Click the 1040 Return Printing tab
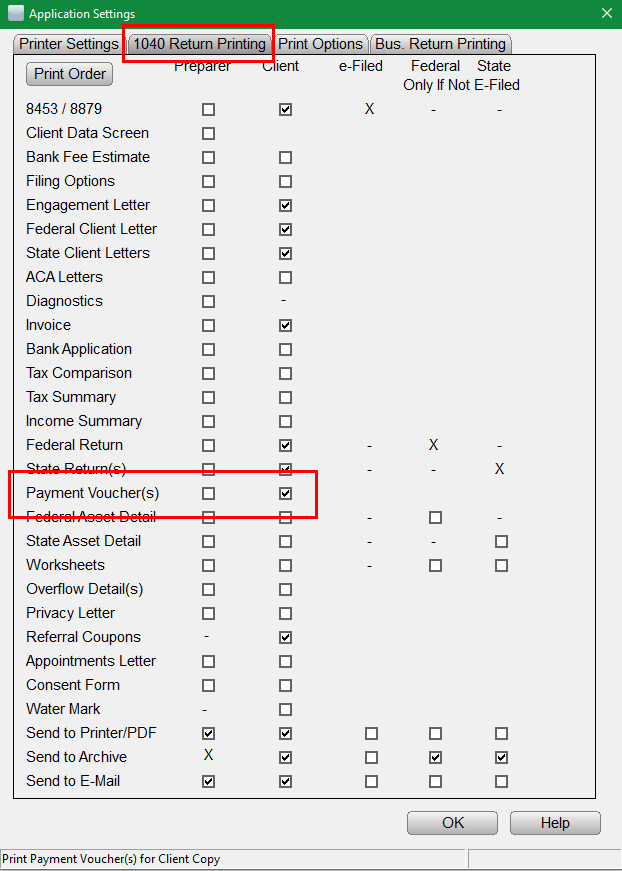Screen dimensions: 622x871 pyautogui.click(x=197, y=44)
